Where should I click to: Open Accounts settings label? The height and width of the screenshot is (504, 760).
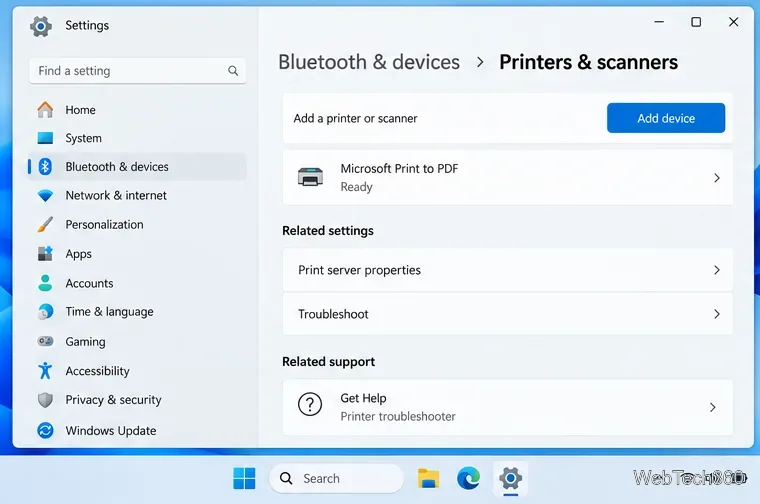pos(89,283)
